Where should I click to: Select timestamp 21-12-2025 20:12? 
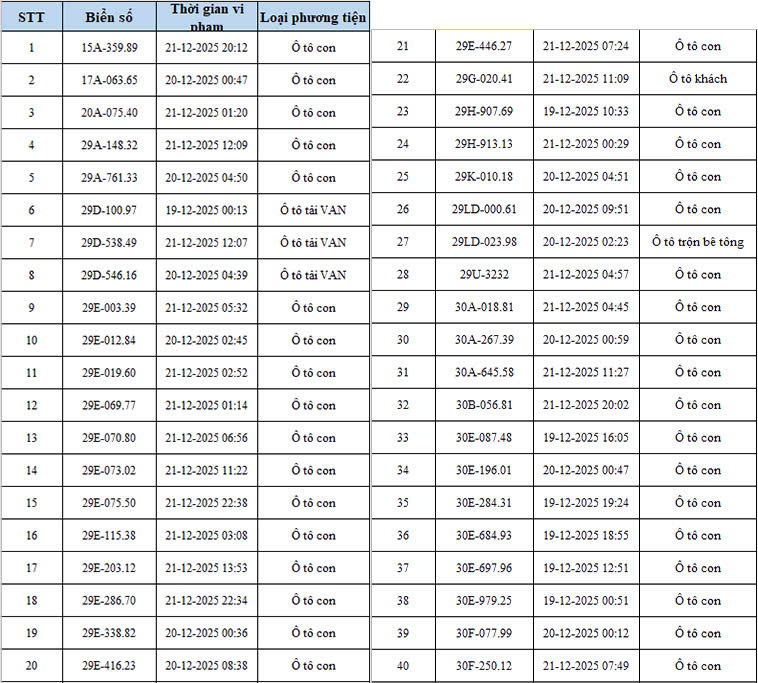[x=209, y=47]
